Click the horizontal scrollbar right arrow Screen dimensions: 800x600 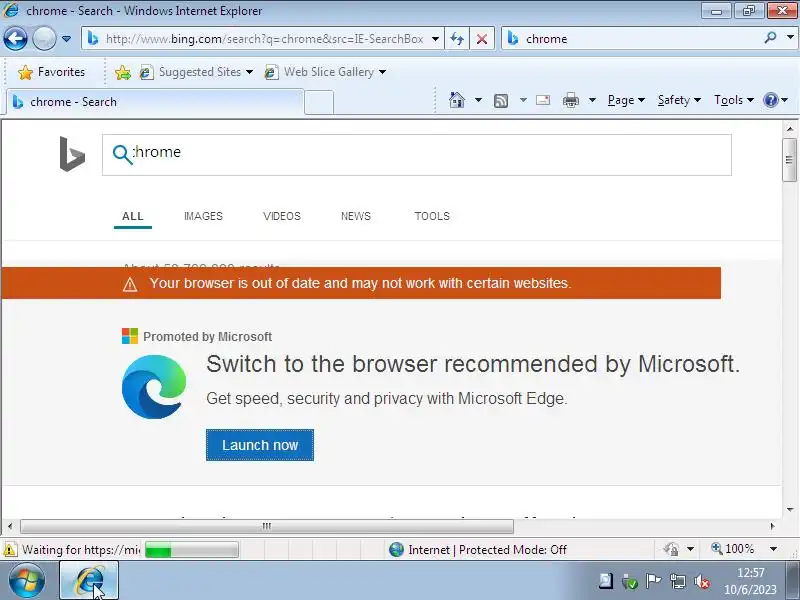(x=772, y=526)
